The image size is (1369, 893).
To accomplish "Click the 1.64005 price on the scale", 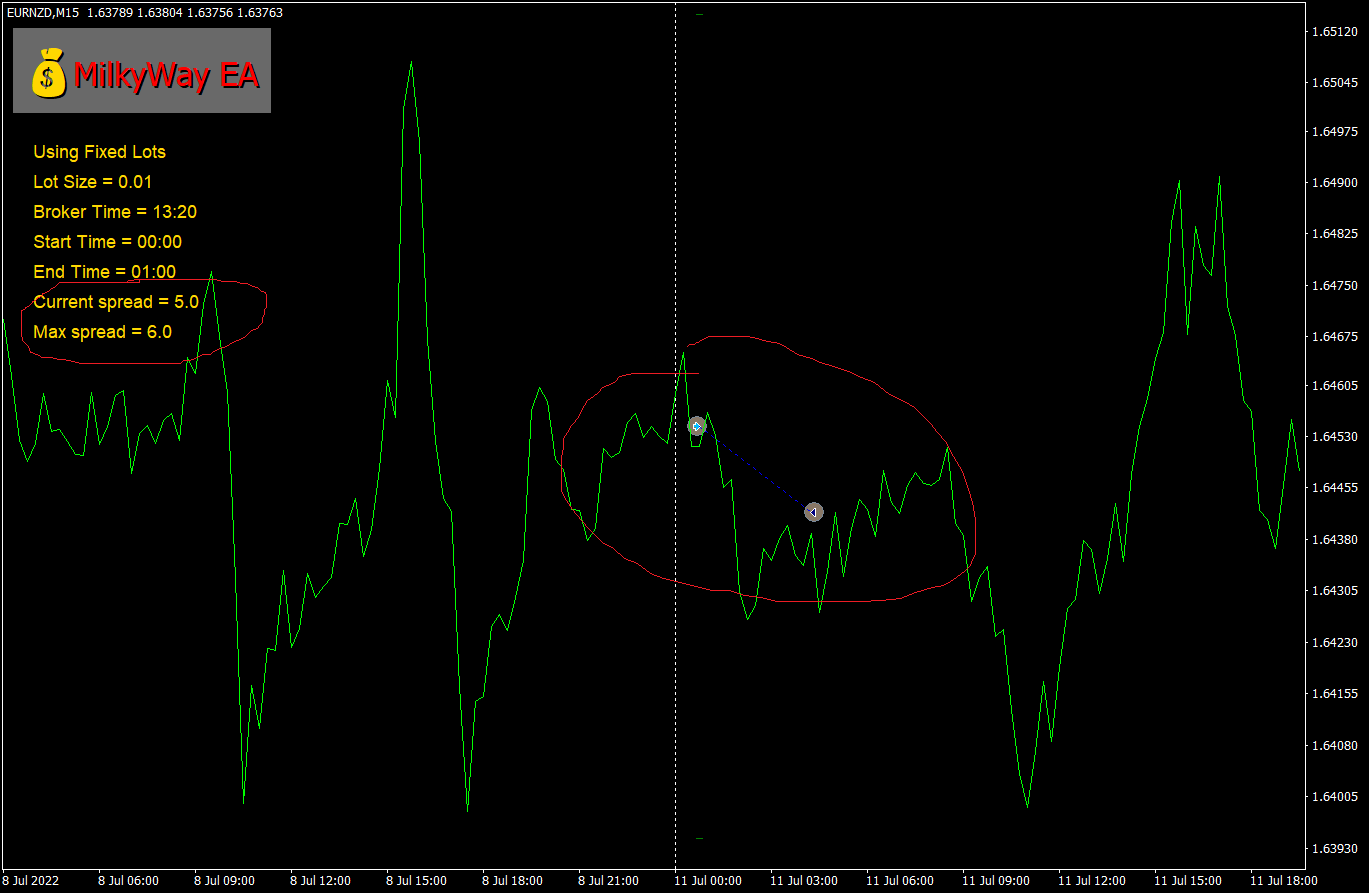I will pos(1337,797).
